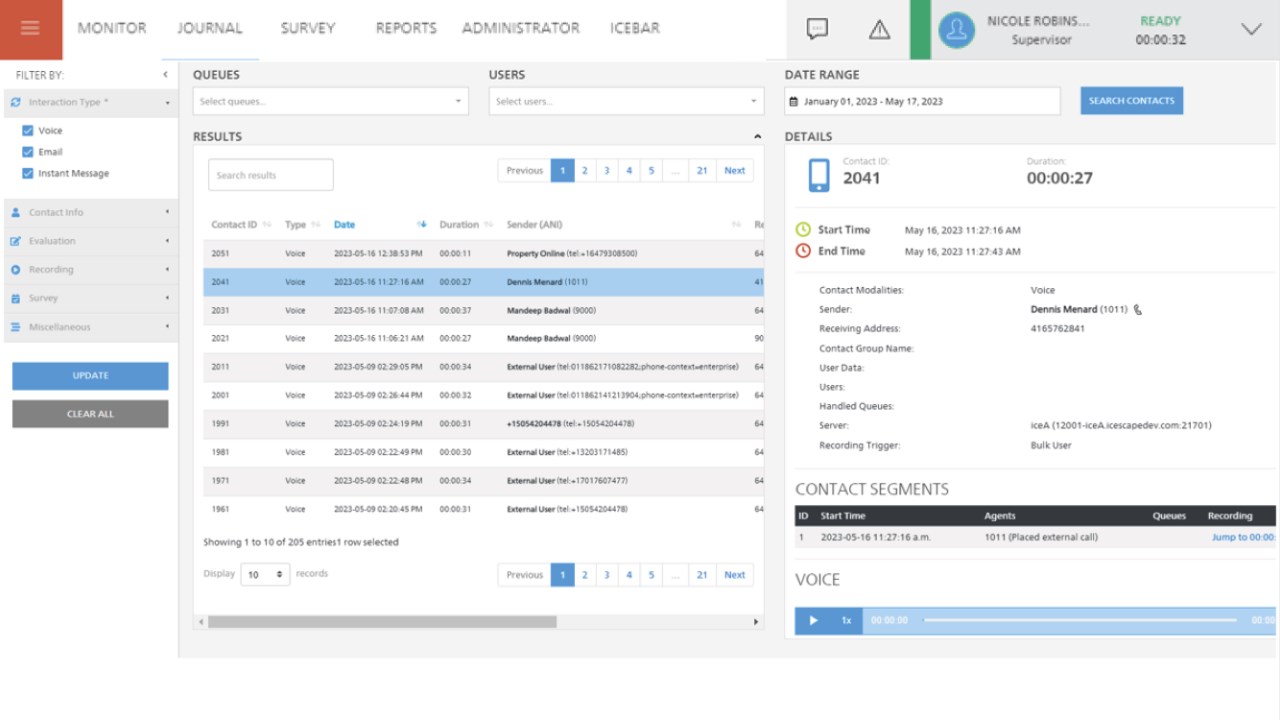Expand the Survey filter section
1280x720 pixels.
[x=167, y=298]
